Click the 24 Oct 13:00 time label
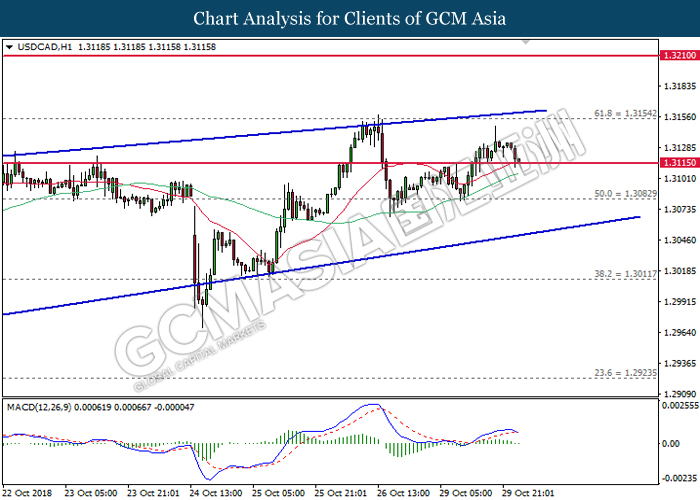The height and width of the screenshot is (500, 700). click(216, 493)
